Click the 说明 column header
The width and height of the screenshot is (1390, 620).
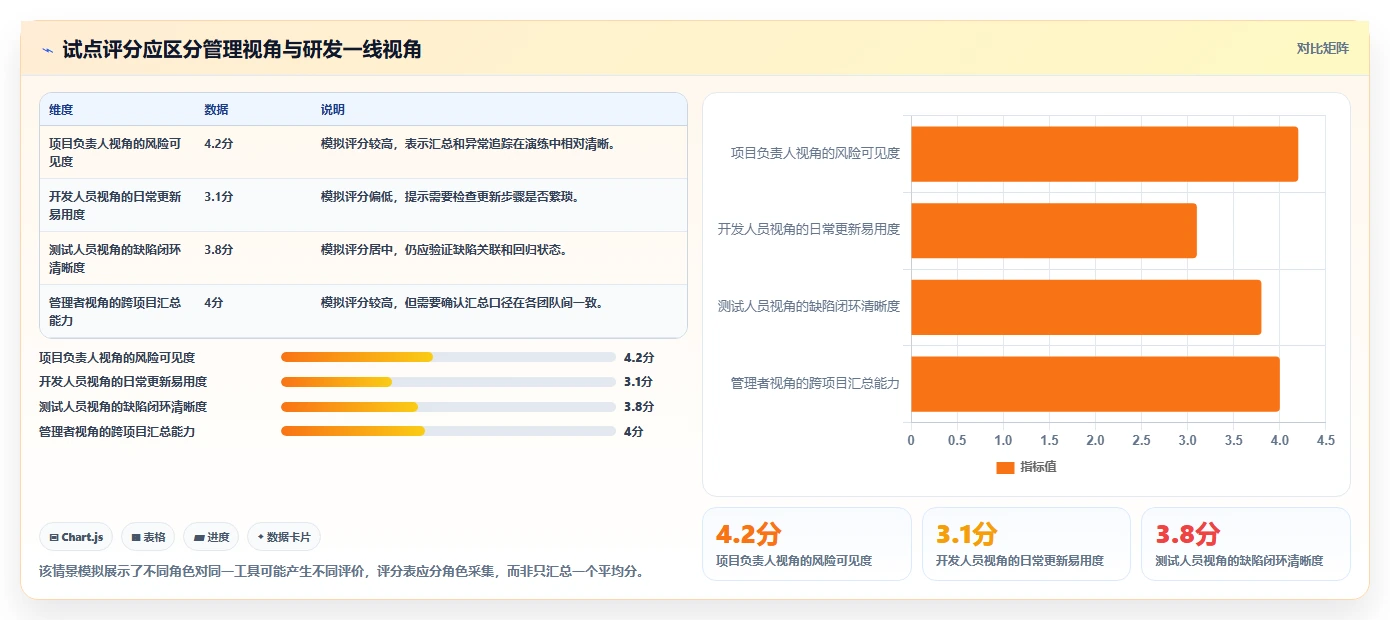pos(332,109)
